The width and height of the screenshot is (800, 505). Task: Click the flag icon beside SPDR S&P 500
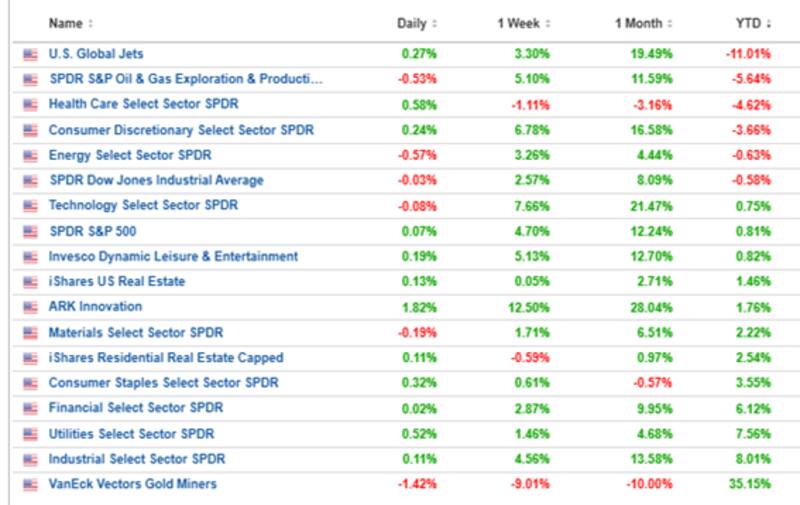[x=30, y=231]
